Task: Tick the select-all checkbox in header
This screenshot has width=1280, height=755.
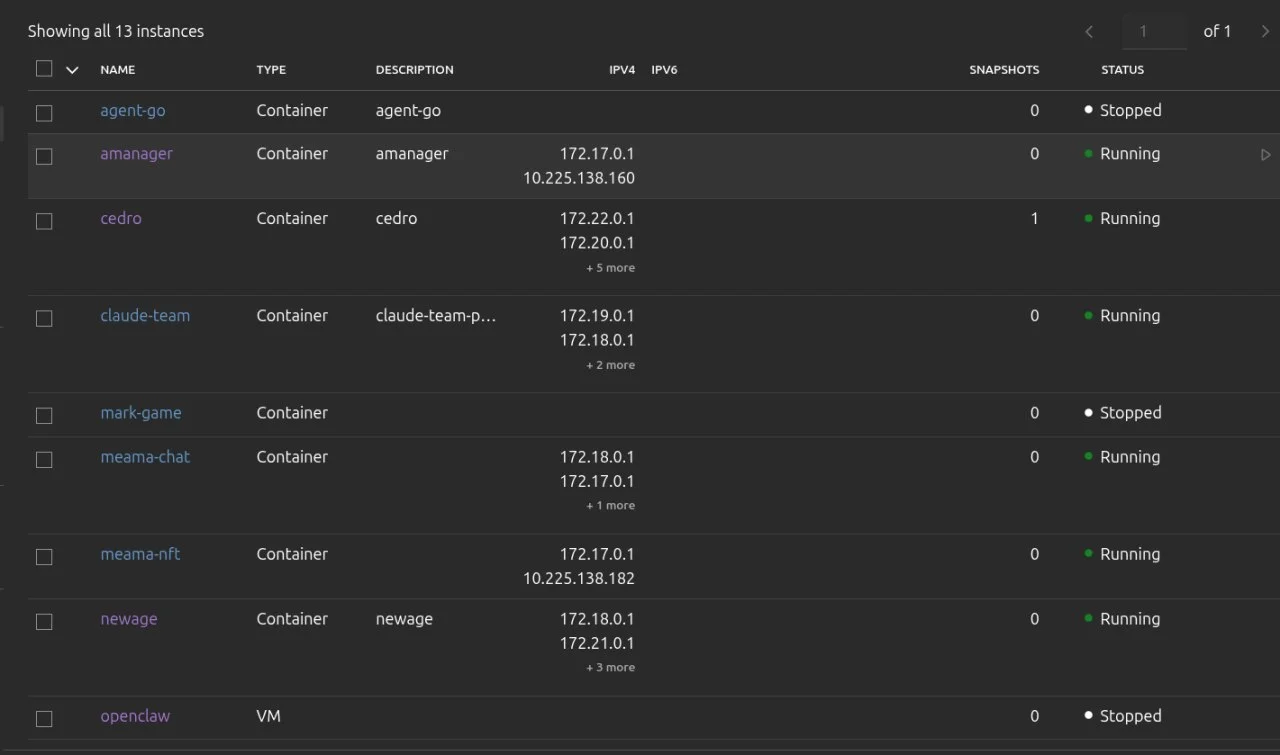Action: click(44, 69)
